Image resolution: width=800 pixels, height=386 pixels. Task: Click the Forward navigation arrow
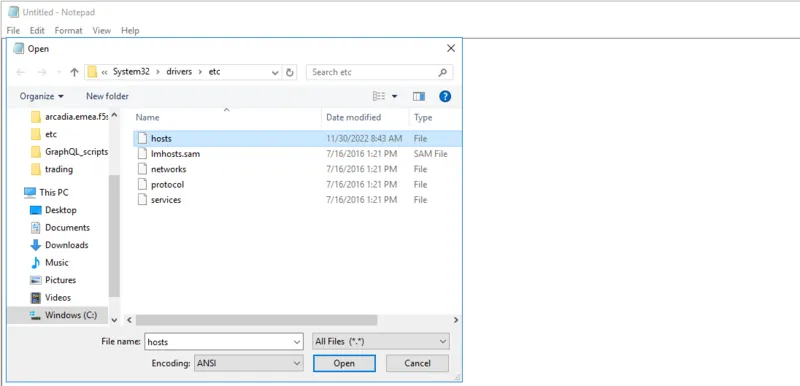tap(42, 72)
